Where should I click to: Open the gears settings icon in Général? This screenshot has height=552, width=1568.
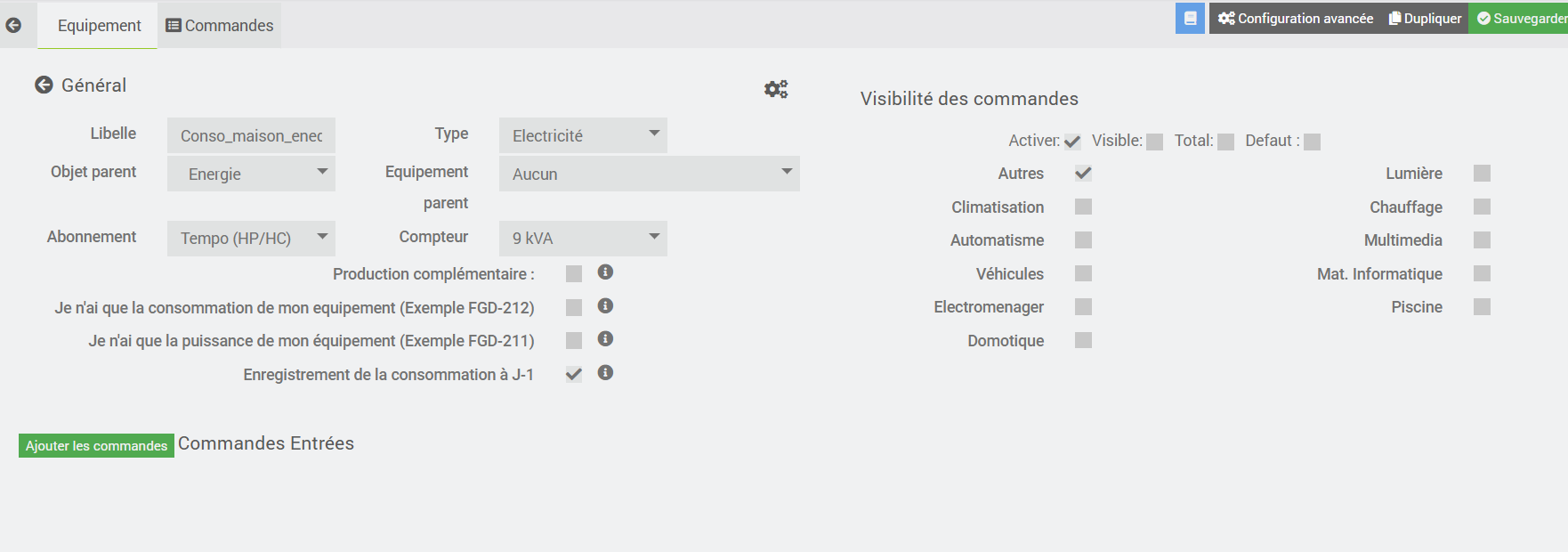[x=776, y=89]
